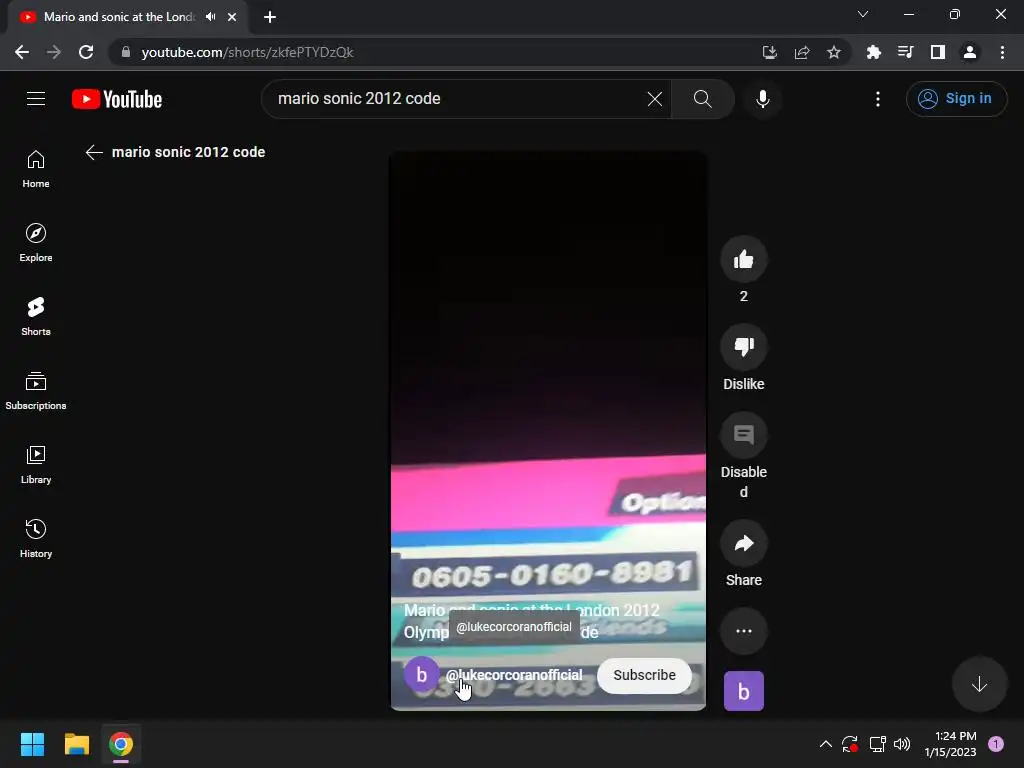Screen dimensions: 1024x768
Task: Open media controls icon in toolbar
Action: click(905, 52)
